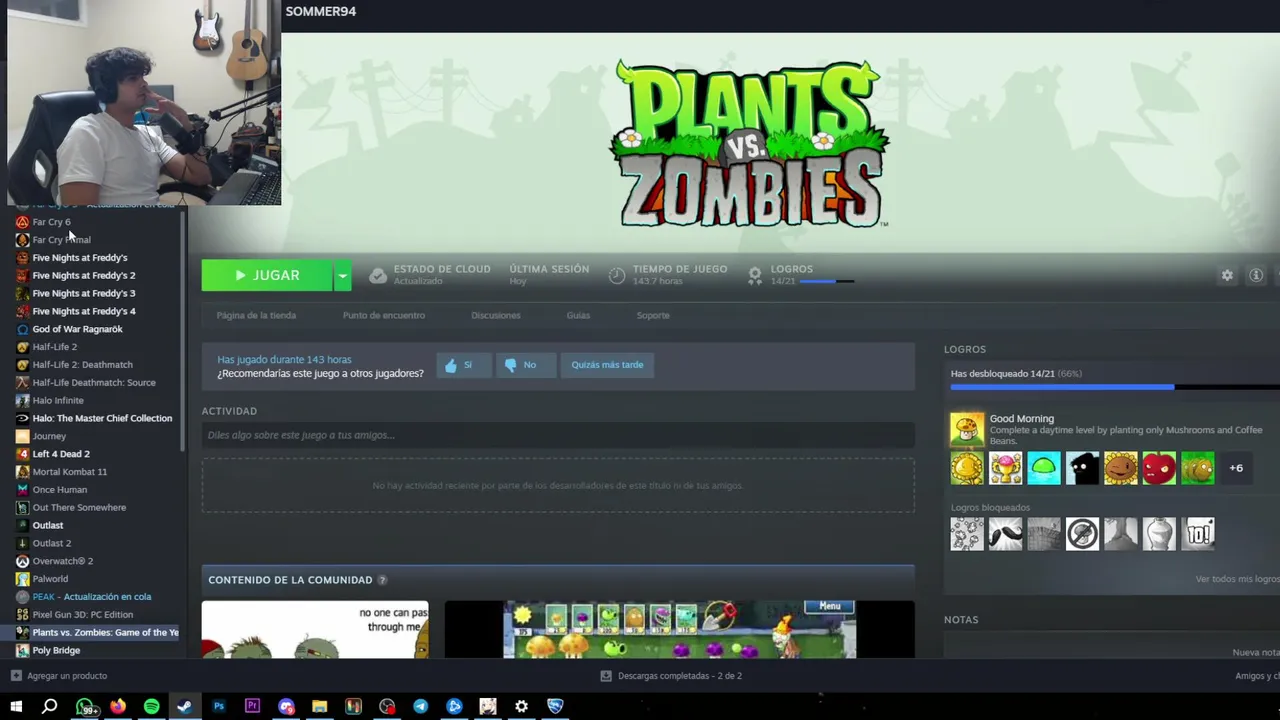Open Soporte tab
1280x720 pixels.
(653, 315)
